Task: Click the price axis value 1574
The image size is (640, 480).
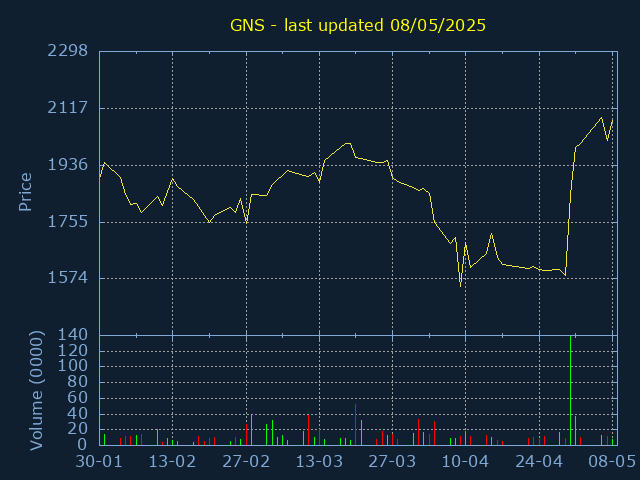Action: [68, 278]
